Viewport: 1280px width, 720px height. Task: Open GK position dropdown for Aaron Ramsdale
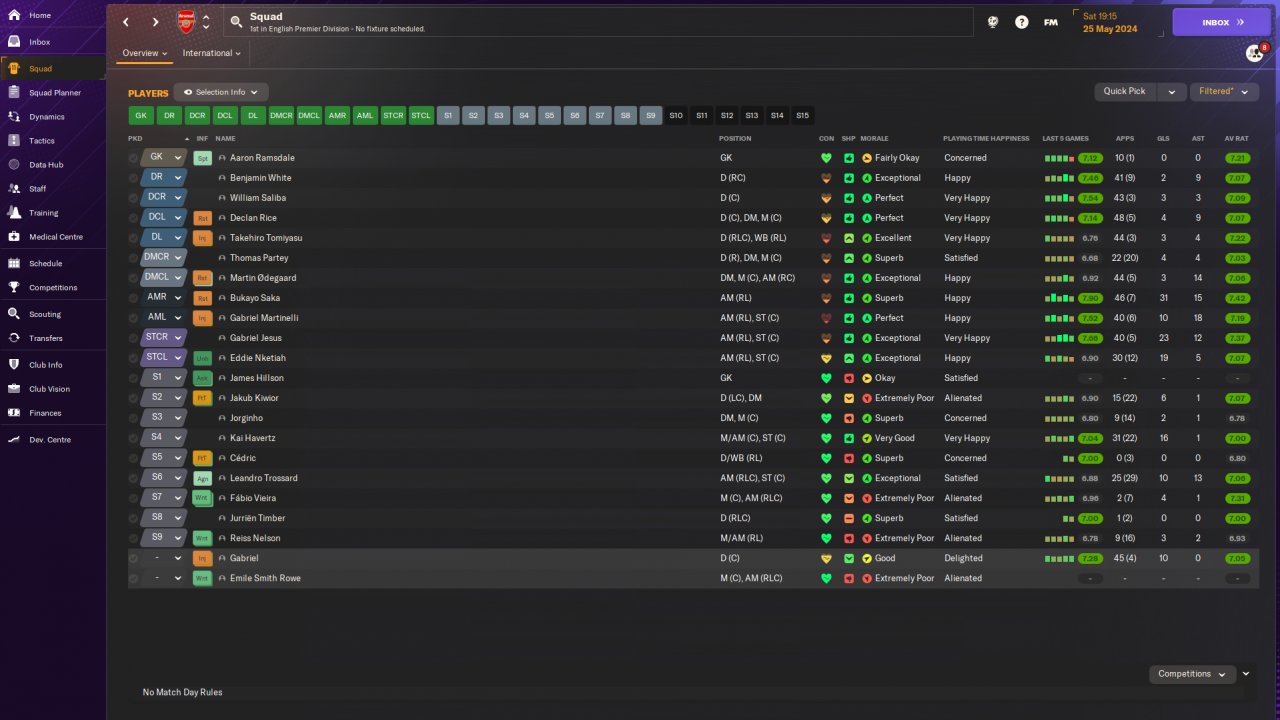coord(164,158)
